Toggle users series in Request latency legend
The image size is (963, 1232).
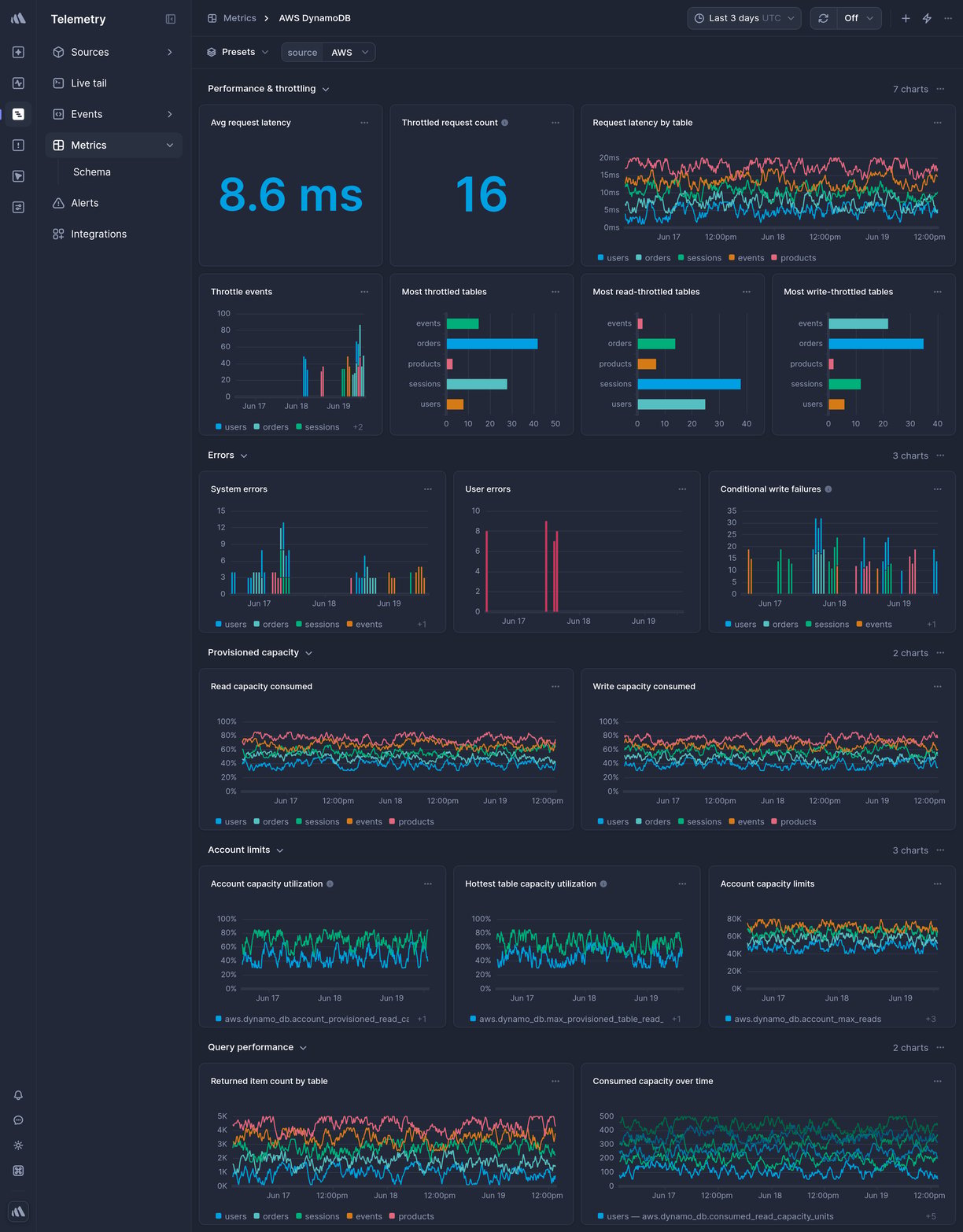click(613, 258)
